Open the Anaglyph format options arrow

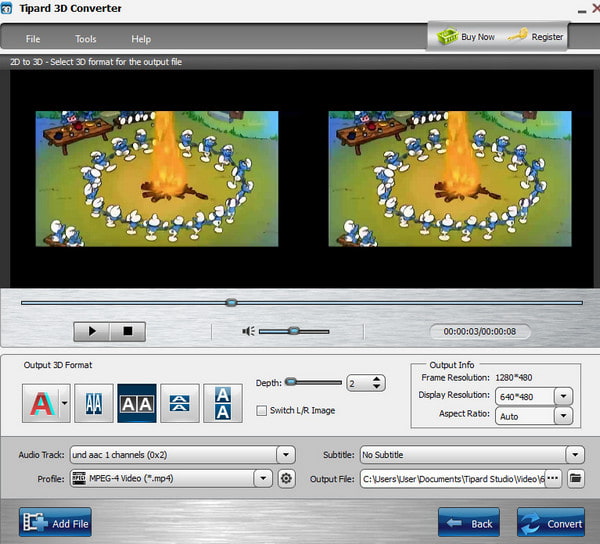(65, 403)
